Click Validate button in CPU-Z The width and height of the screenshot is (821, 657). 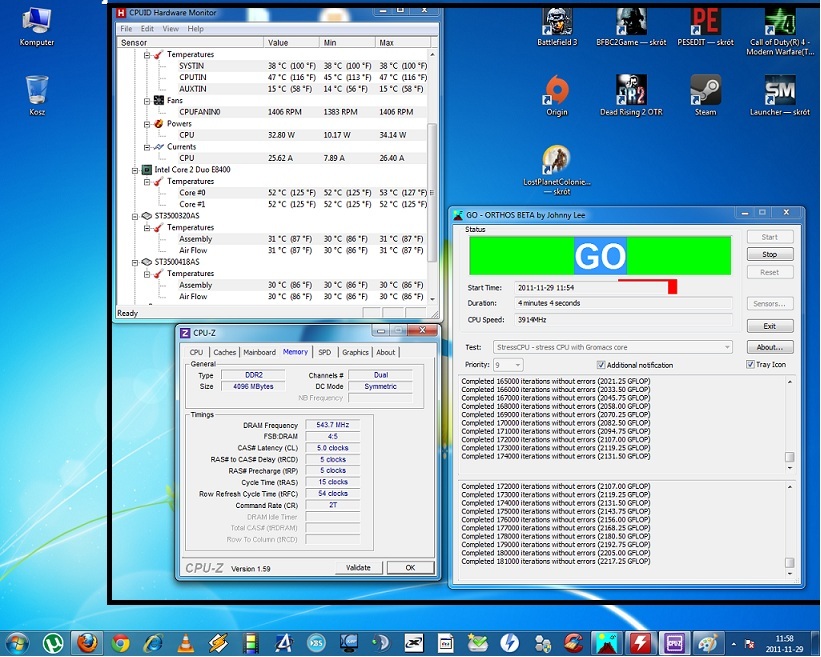click(x=358, y=567)
